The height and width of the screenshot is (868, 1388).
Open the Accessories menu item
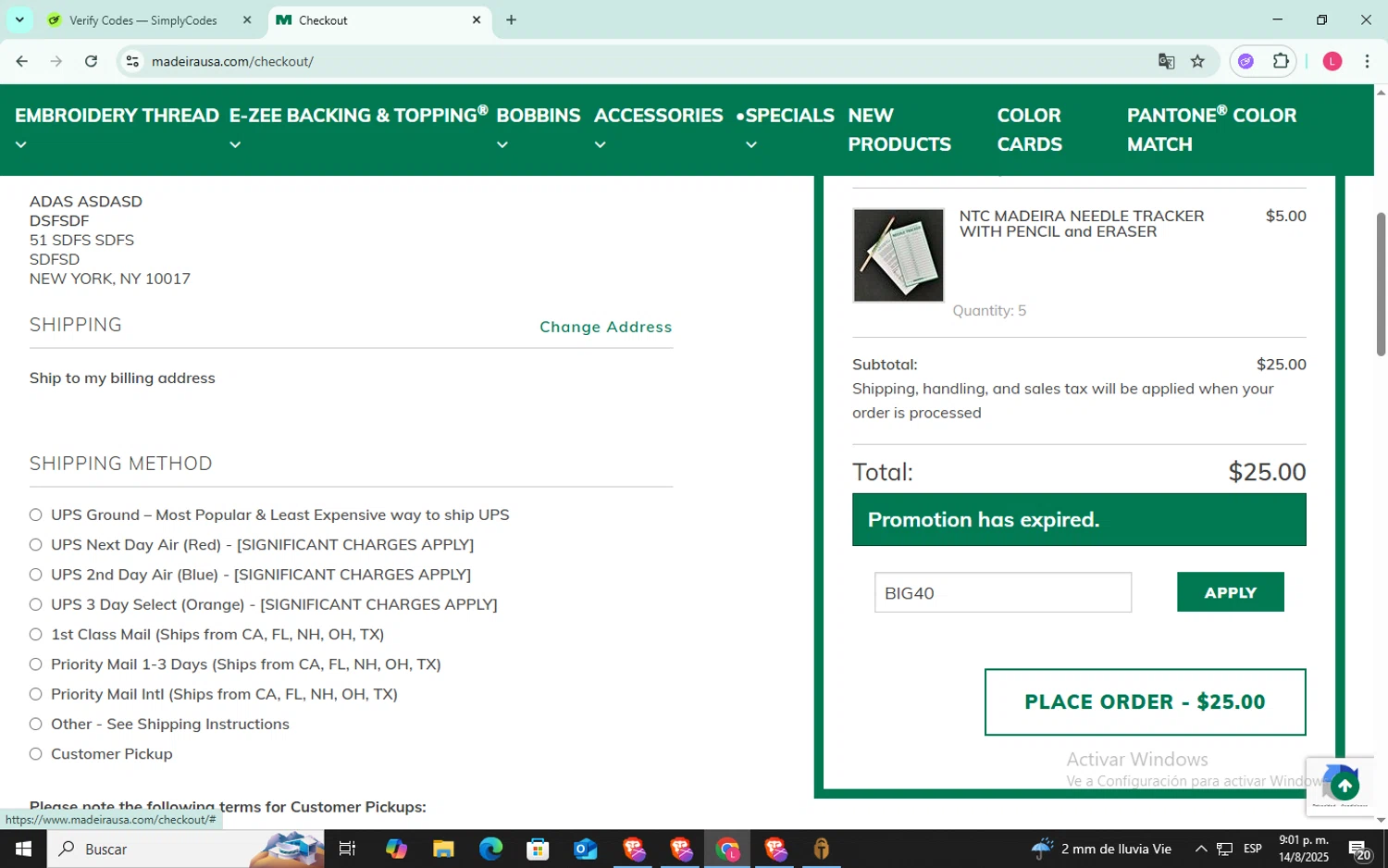tap(659, 116)
